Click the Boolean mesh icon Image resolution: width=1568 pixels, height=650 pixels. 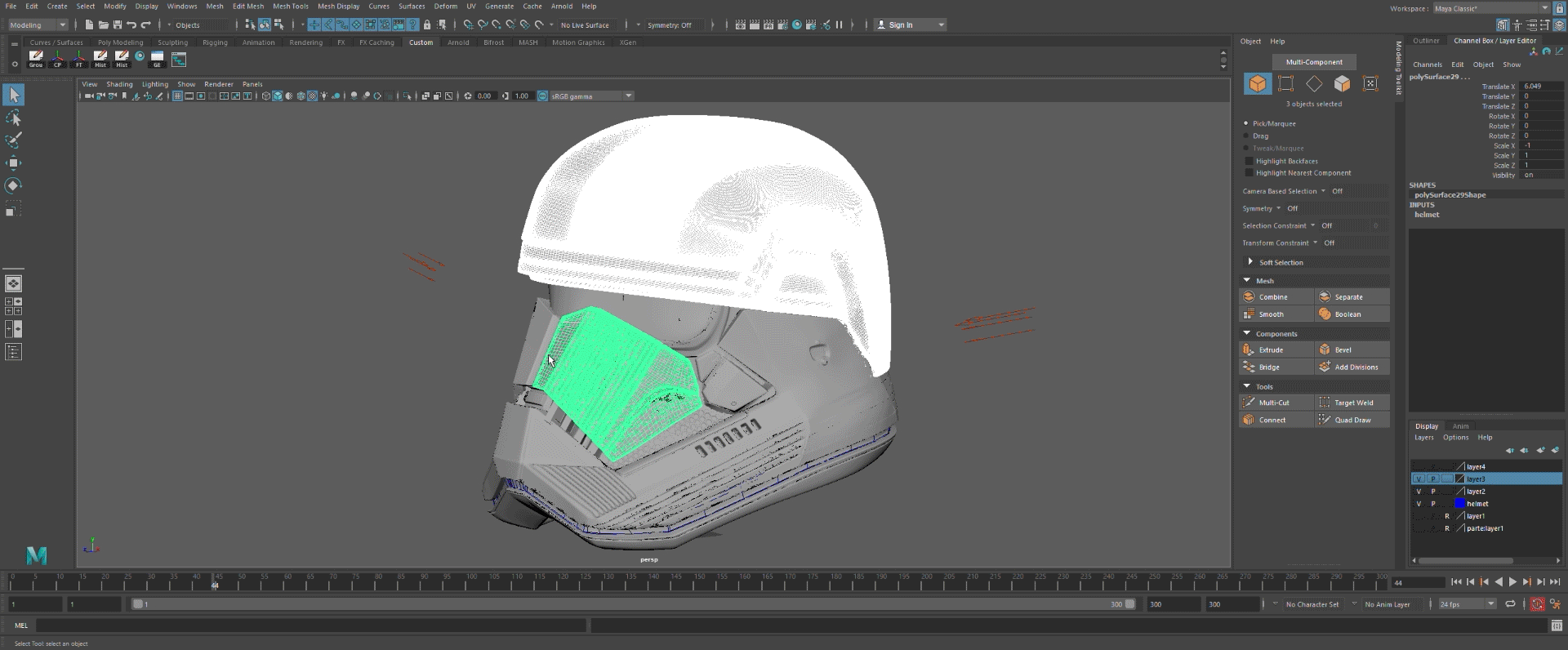click(1325, 314)
